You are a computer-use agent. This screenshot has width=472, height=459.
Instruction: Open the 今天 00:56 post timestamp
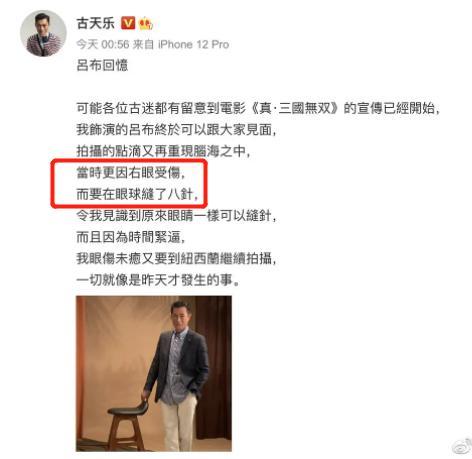[x=103, y=44]
